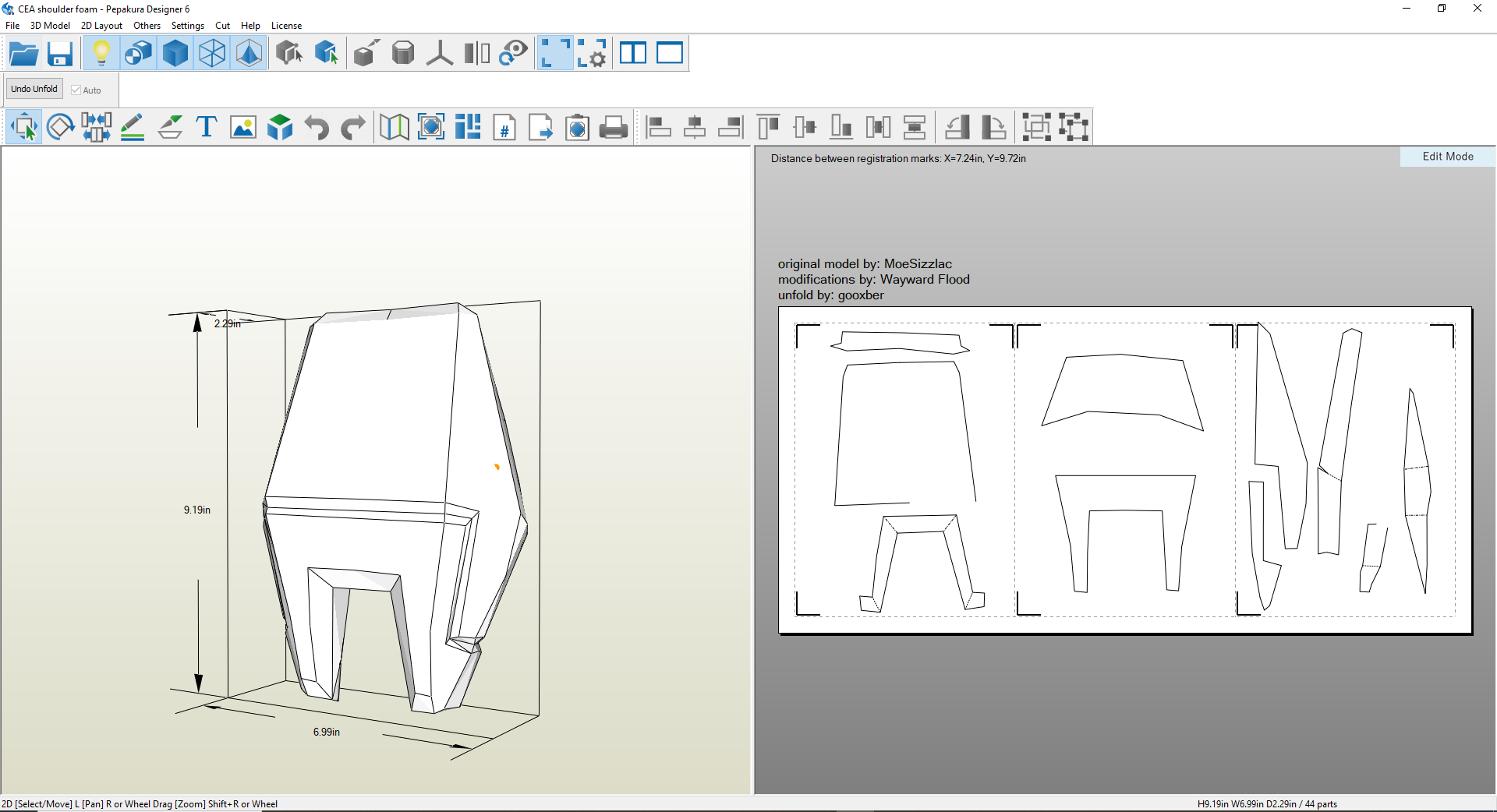The image size is (1497, 812).
Task: Click the Insert image tool
Action: tap(243, 126)
